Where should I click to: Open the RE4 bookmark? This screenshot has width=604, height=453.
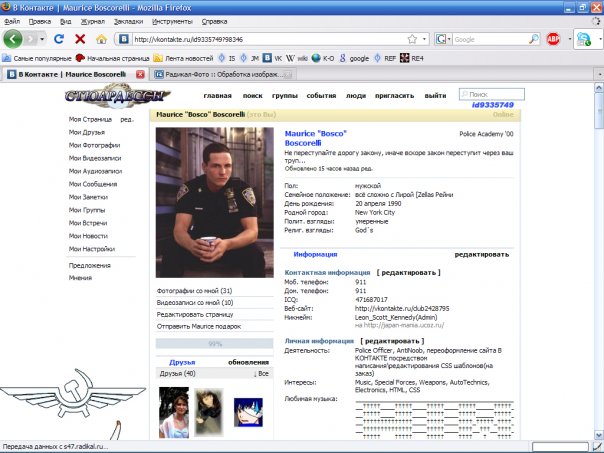pyautogui.click(x=412, y=58)
